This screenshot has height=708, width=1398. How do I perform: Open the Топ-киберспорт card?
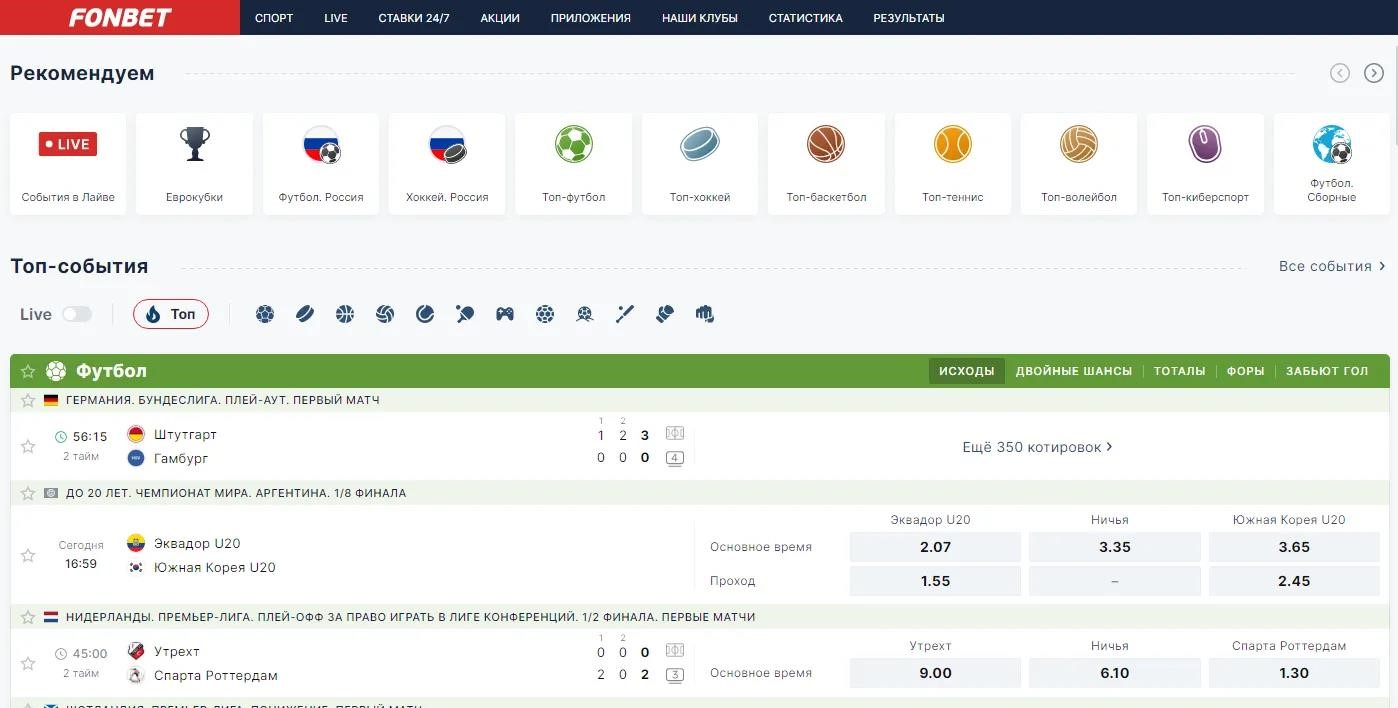click(x=1205, y=163)
